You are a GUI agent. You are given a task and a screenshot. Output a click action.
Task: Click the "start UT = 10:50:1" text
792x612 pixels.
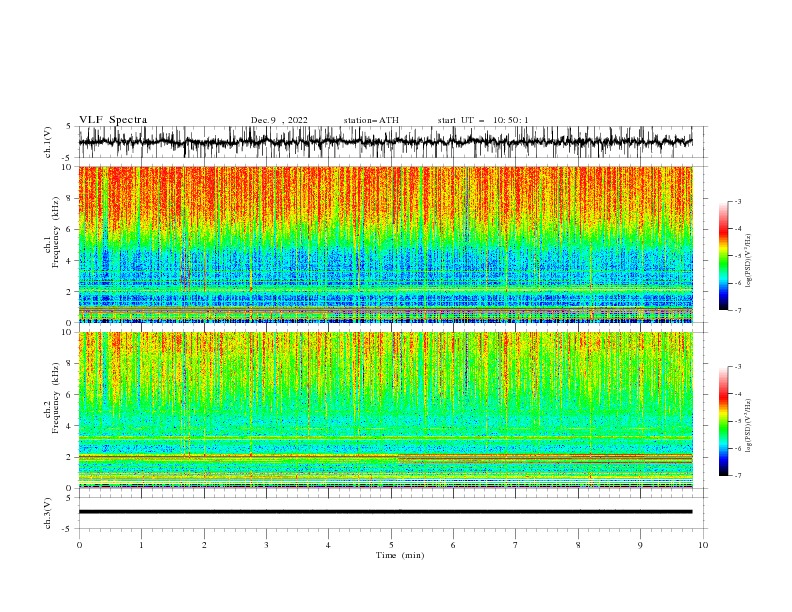(483, 120)
